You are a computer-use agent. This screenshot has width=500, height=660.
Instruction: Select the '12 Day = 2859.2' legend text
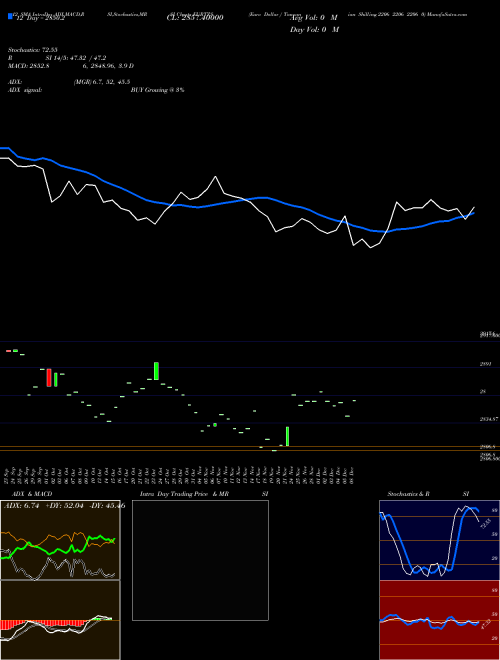pyautogui.click(x=40, y=18)
